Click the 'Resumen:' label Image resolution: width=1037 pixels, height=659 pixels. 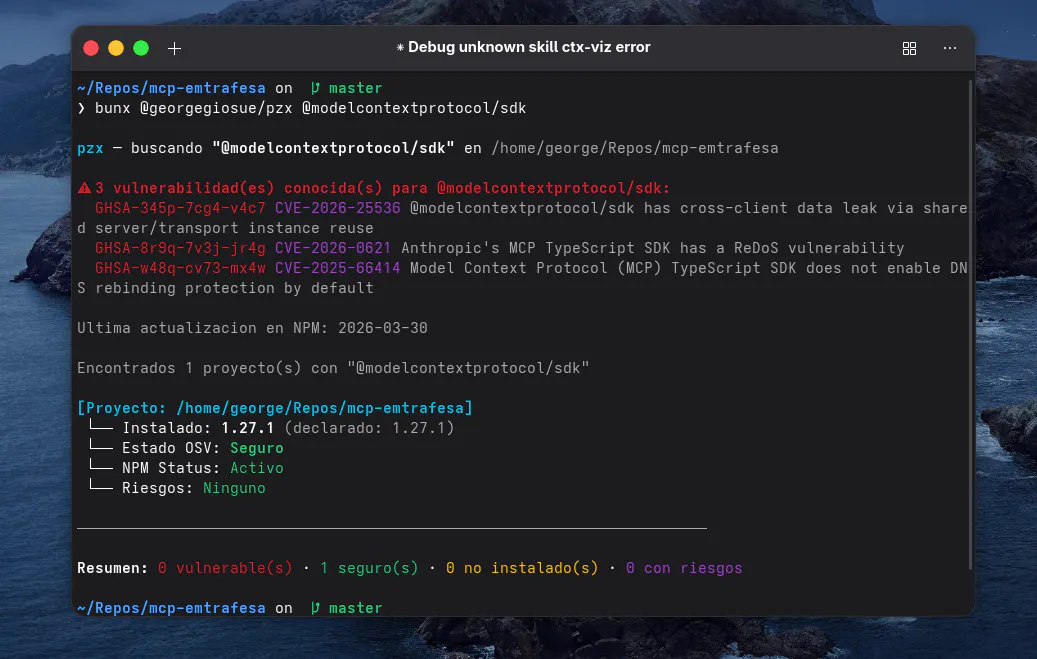pyautogui.click(x=112, y=568)
